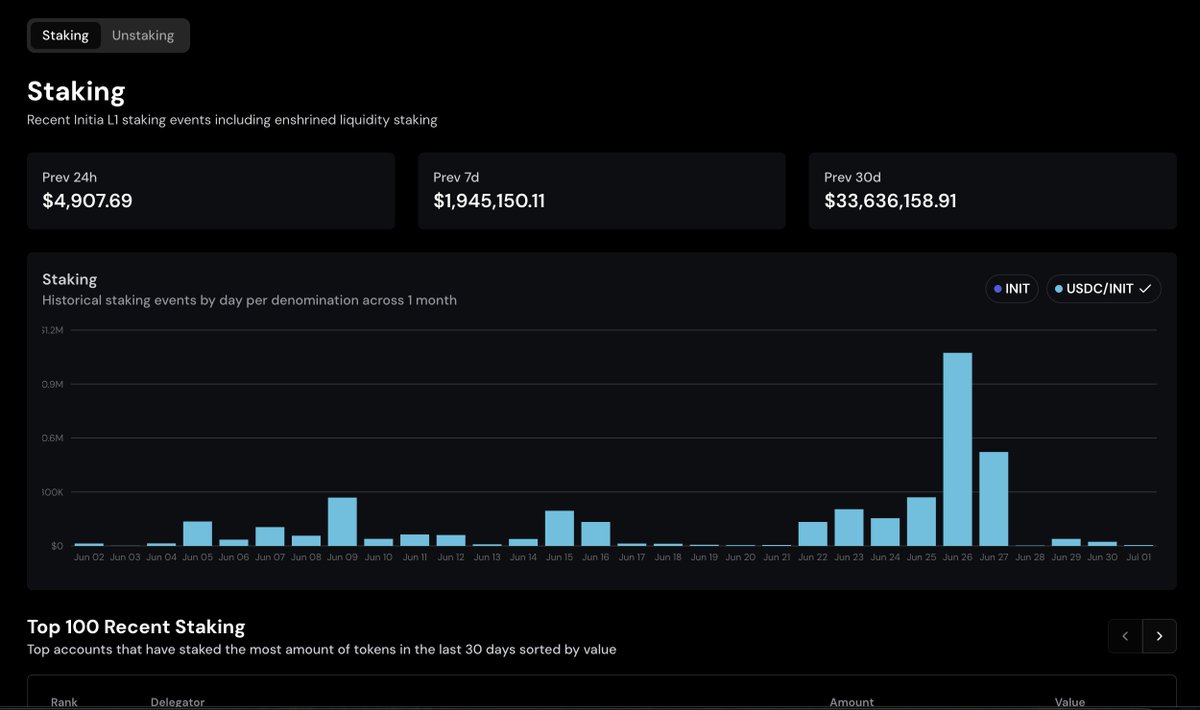This screenshot has height=710, width=1200.
Task: Switch to the Unstaking tab
Action: [143, 35]
